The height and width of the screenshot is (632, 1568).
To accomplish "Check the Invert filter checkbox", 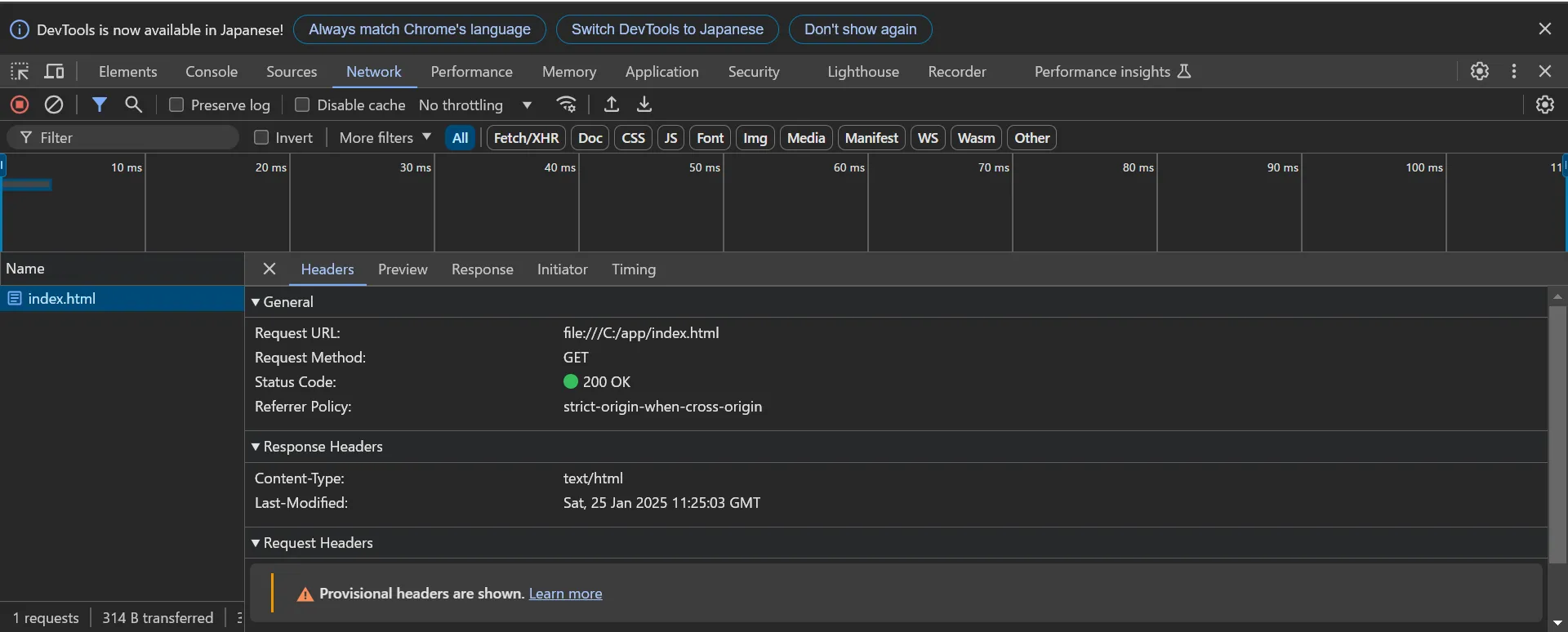I will pos(261,137).
